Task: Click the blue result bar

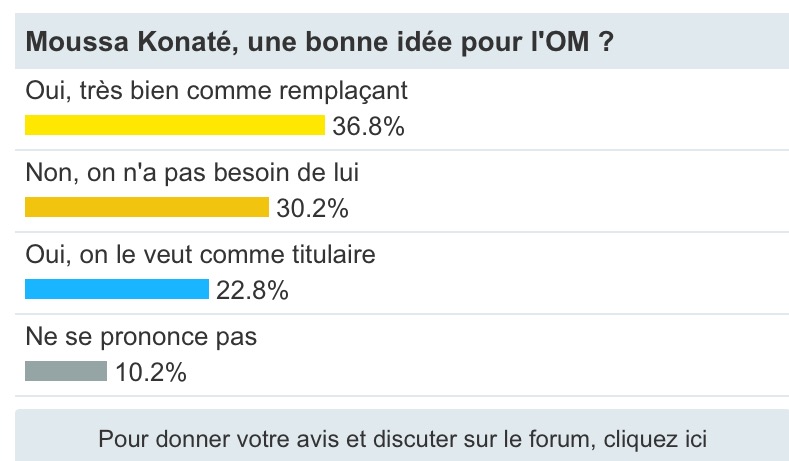Action: (117, 289)
